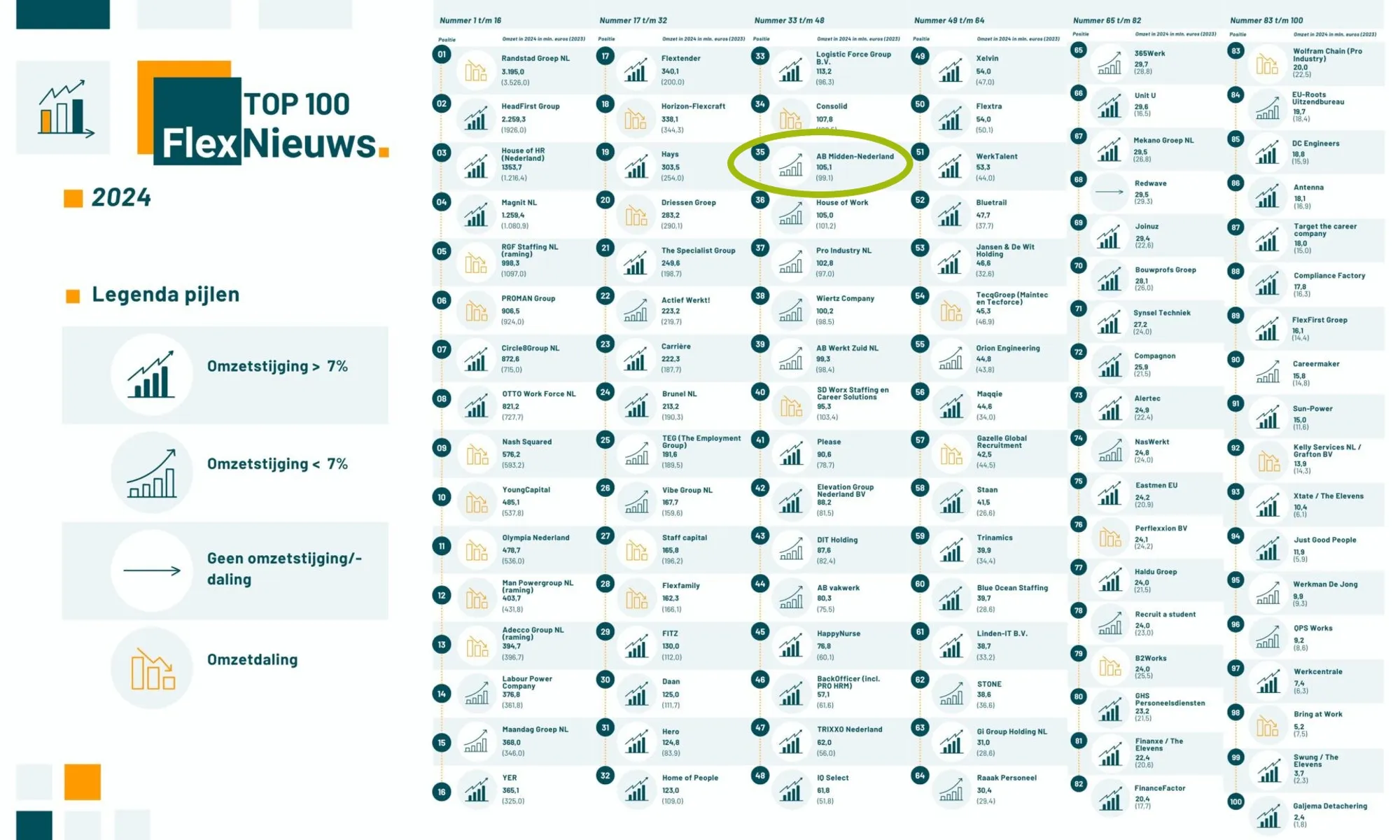Click the column heading Nummer 49 t/m 64
The width and height of the screenshot is (1400, 840).
(x=949, y=20)
